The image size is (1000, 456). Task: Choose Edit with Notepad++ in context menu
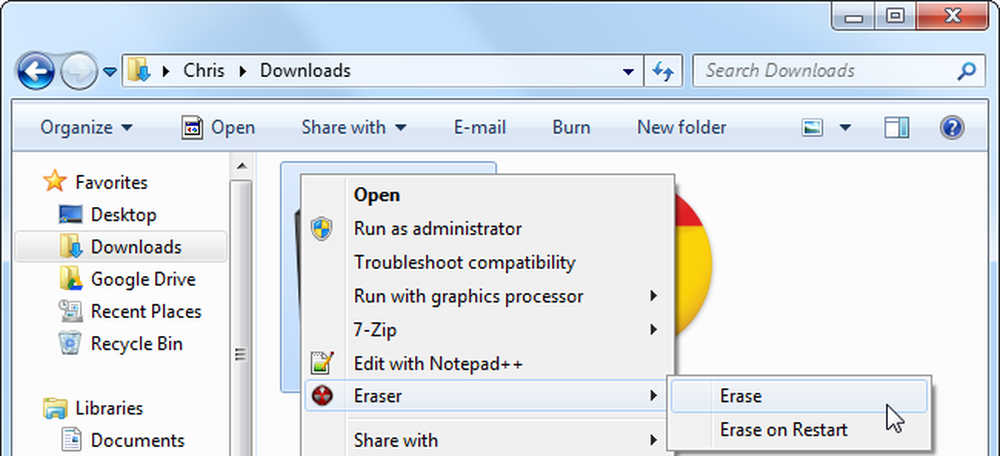click(x=489, y=364)
